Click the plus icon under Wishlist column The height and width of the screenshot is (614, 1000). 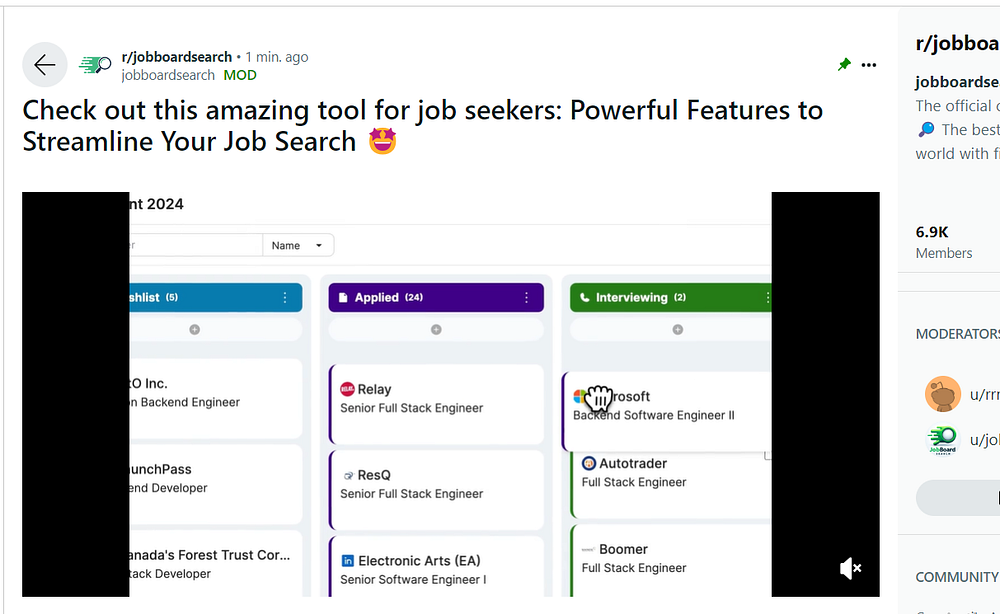(x=195, y=329)
